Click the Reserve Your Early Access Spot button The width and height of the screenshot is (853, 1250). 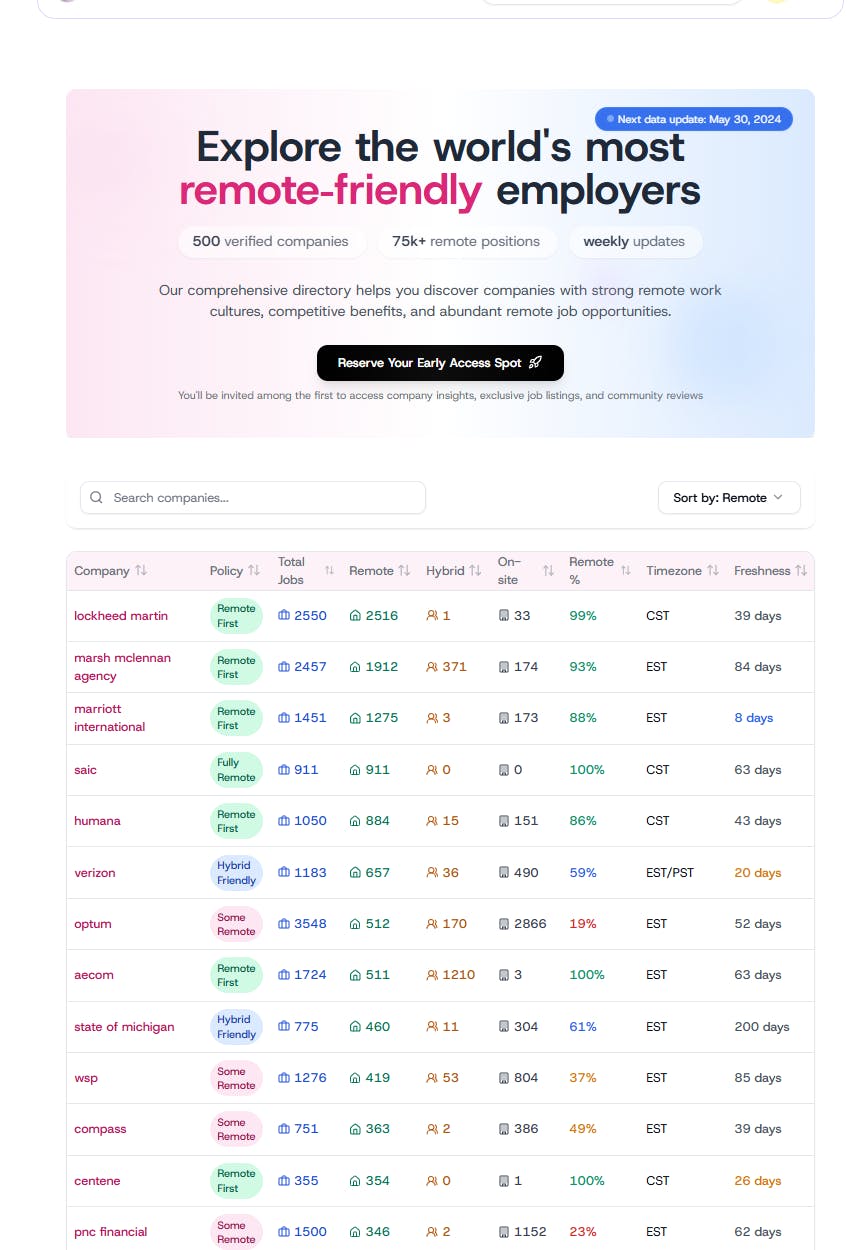(440, 363)
